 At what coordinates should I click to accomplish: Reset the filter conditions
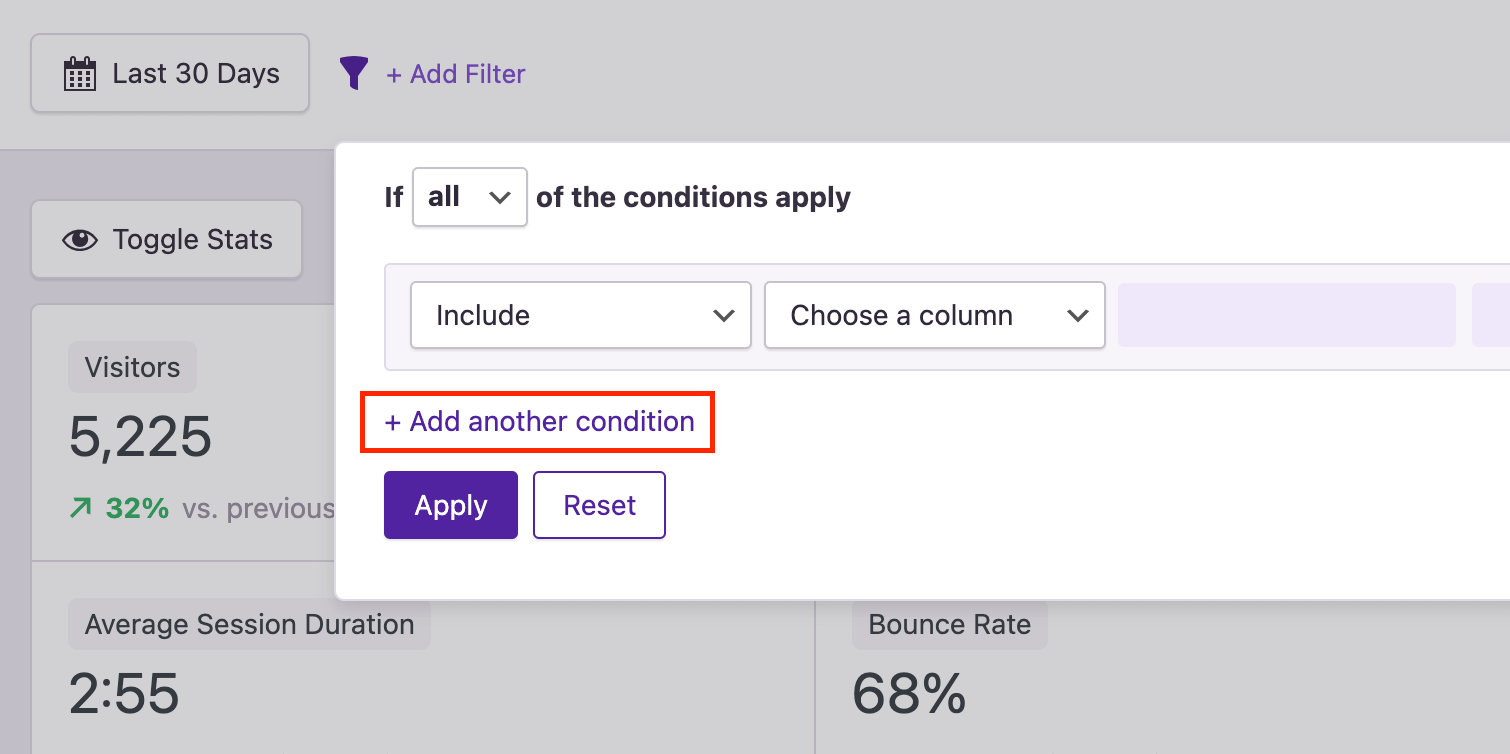point(599,505)
